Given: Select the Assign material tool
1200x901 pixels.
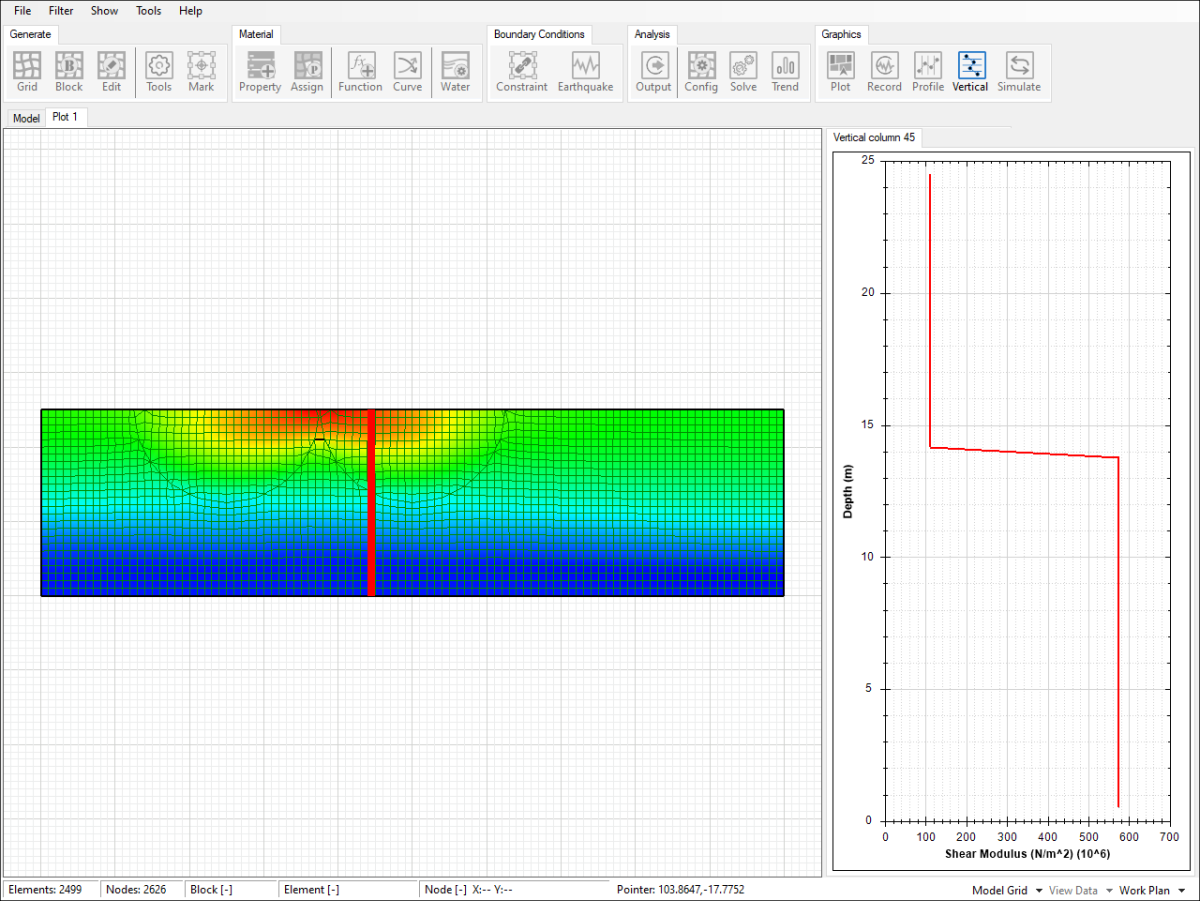Looking at the screenshot, I should [x=307, y=72].
